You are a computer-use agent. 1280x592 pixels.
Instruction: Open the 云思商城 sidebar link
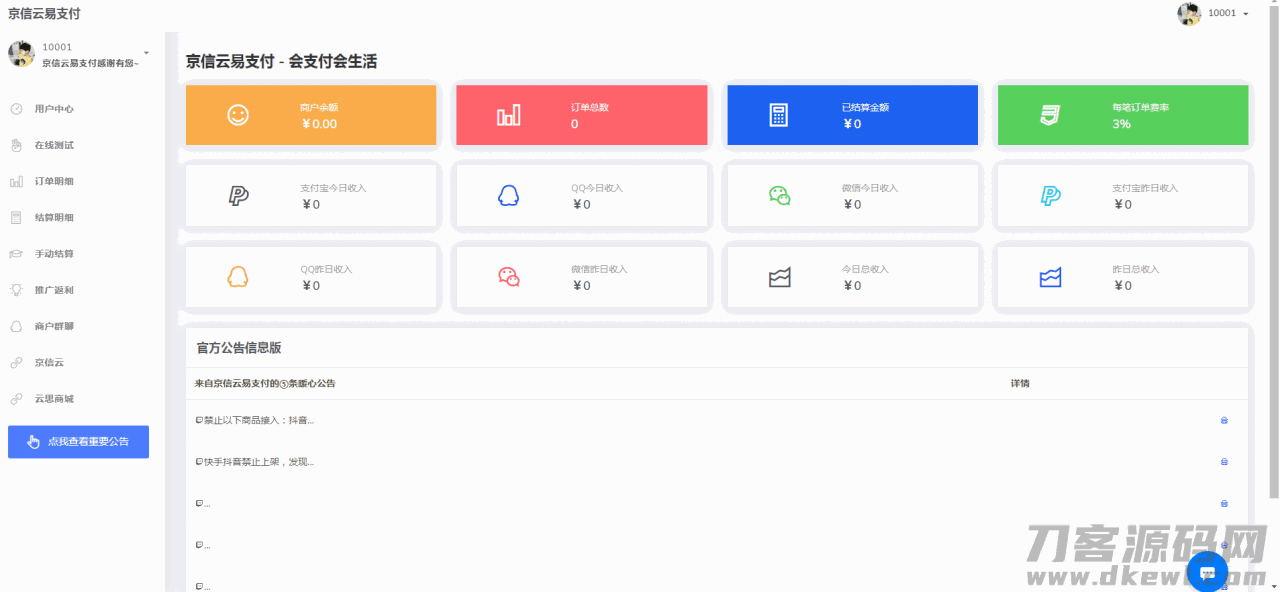tap(54, 399)
